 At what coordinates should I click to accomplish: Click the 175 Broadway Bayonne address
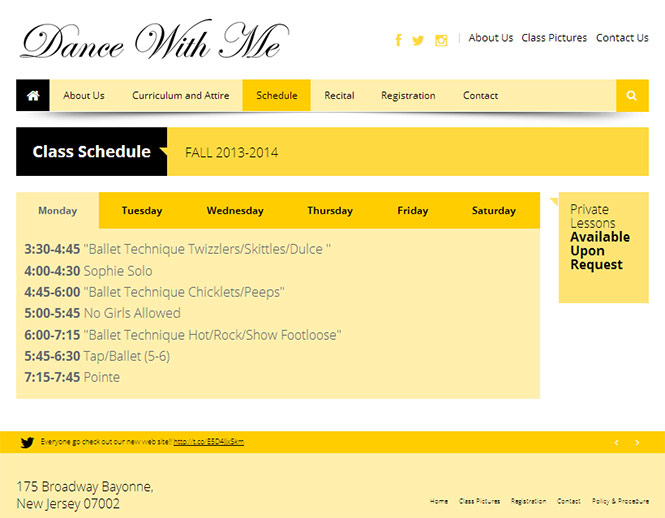tap(85, 495)
